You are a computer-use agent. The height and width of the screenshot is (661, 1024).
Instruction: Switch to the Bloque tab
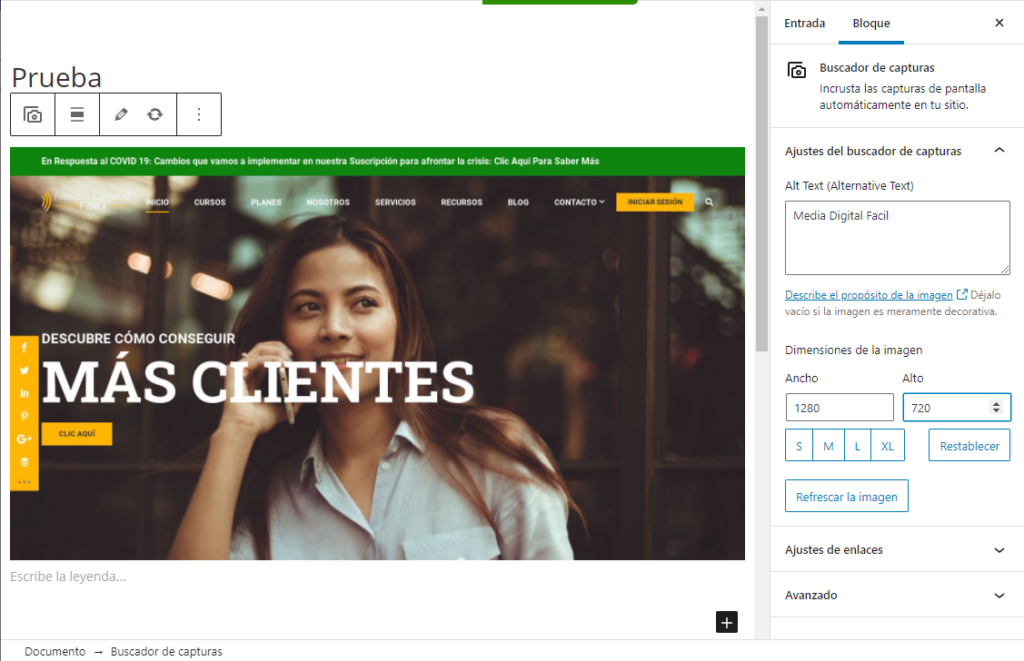point(871,22)
